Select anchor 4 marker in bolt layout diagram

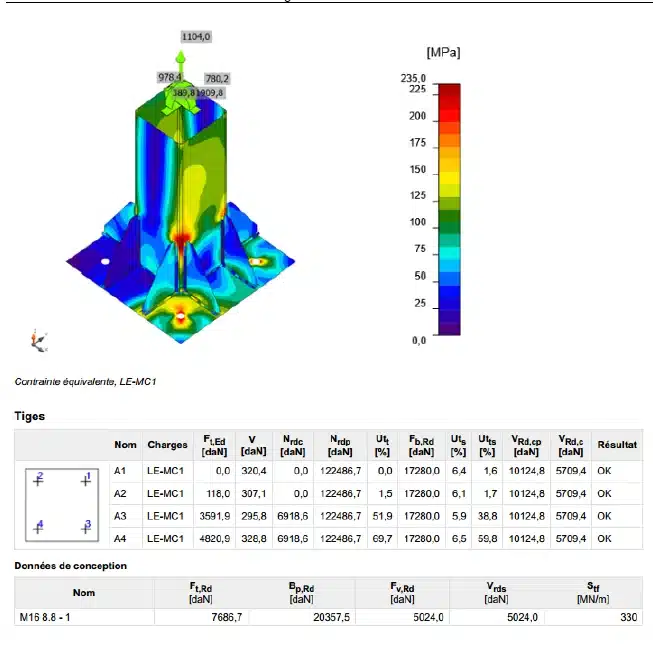(38, 527)
